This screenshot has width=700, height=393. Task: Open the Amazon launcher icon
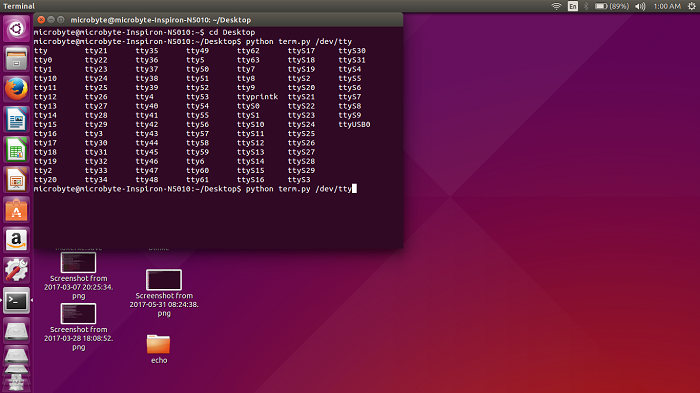coord(17,240)
